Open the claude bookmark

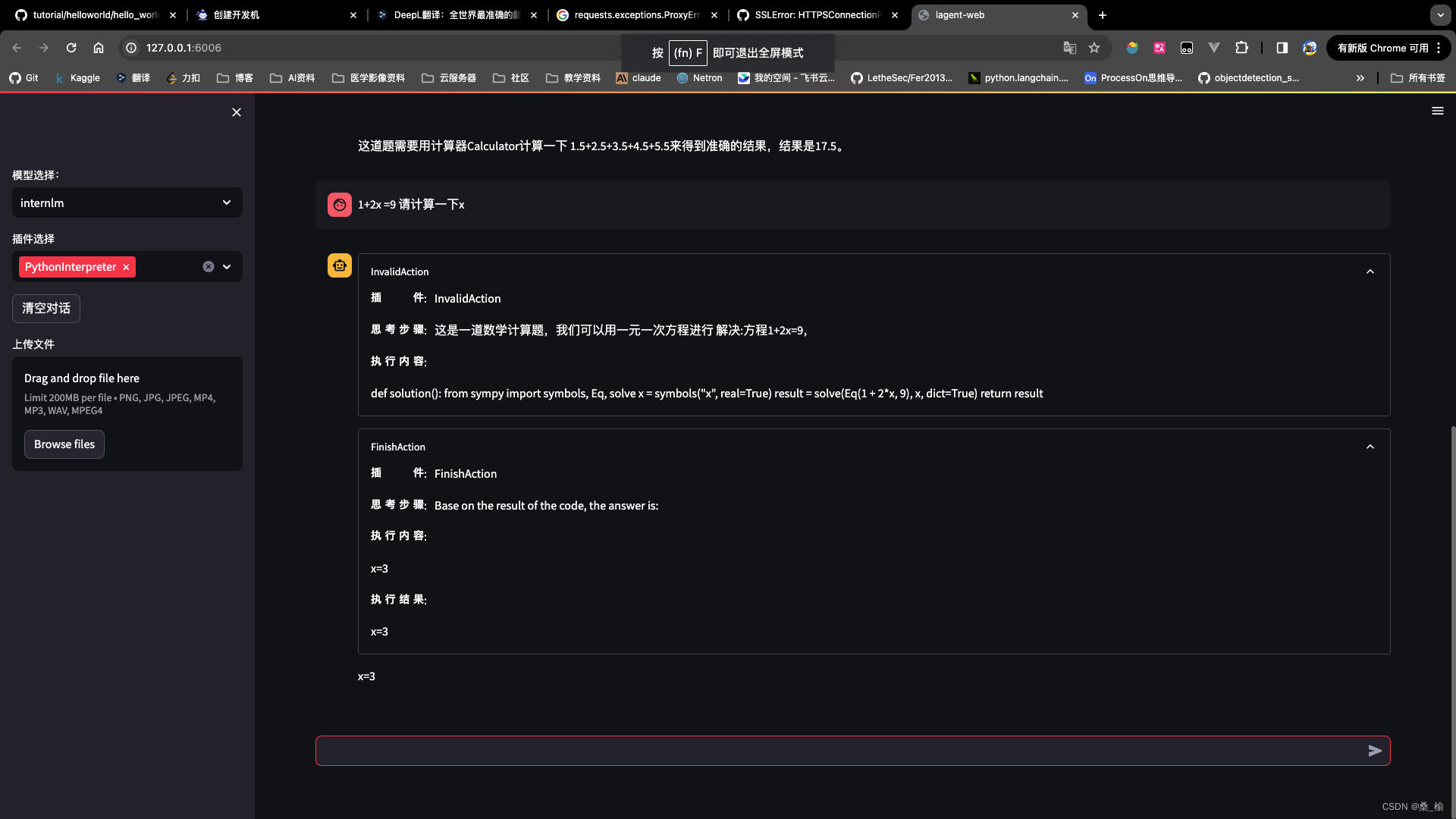(639, 78)
